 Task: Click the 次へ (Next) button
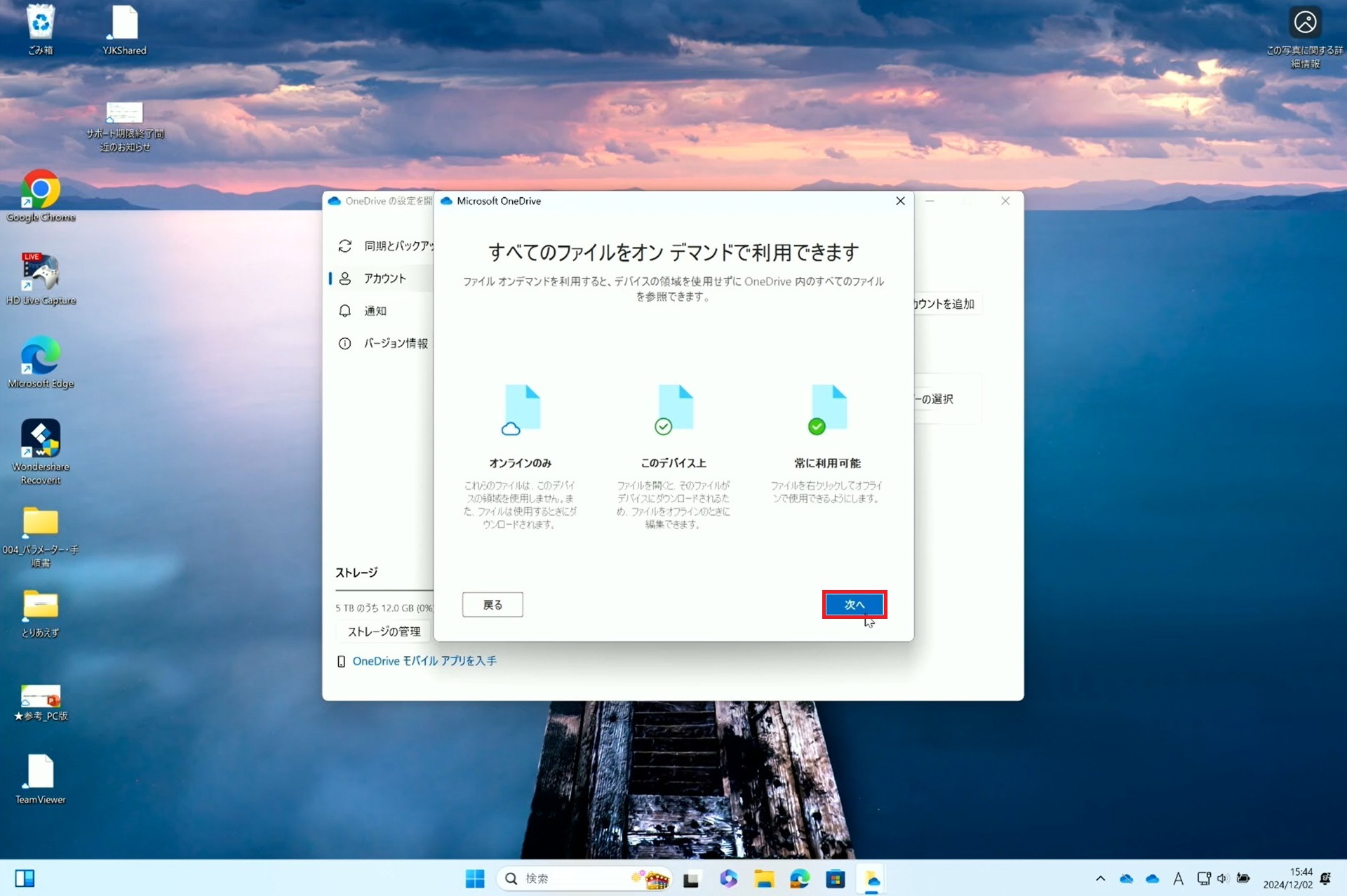pyautogui.click(x=854, y=604)
